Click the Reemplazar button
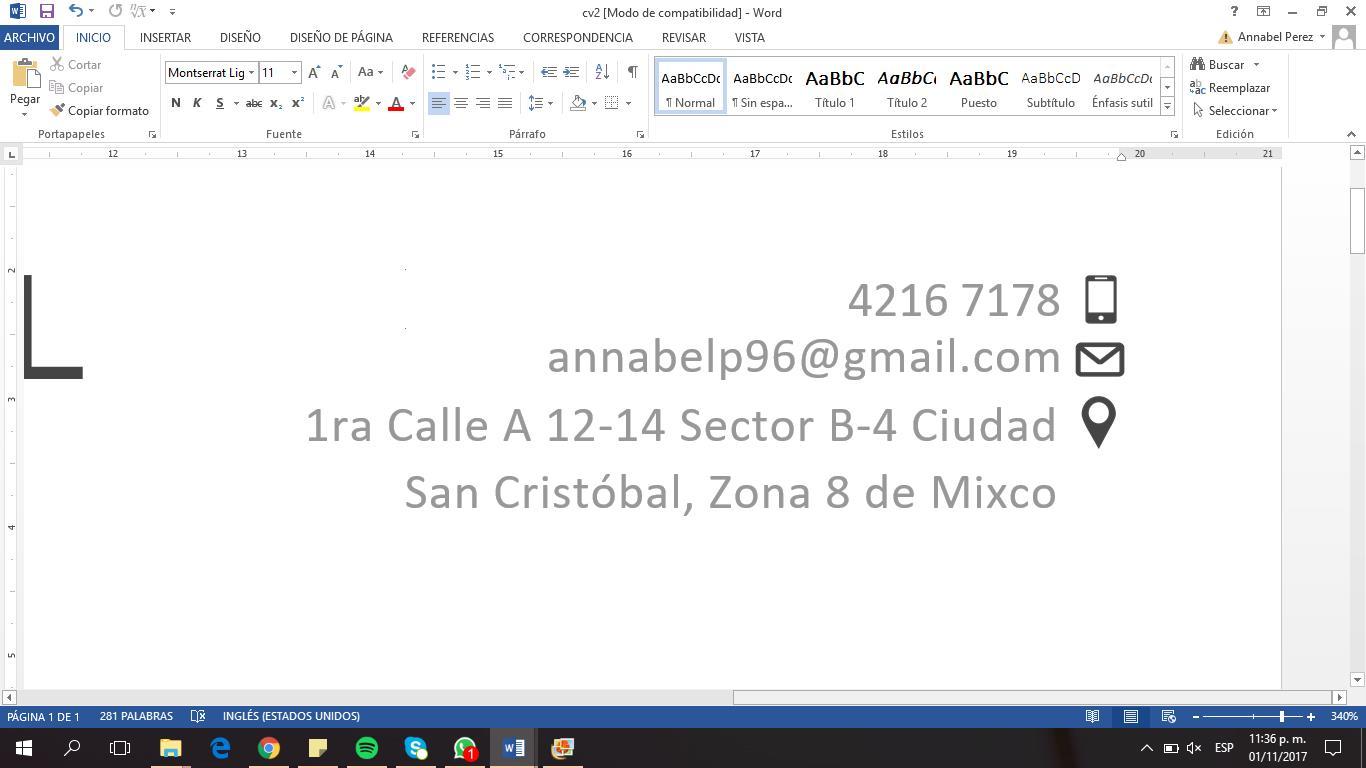 (1230, 88)
